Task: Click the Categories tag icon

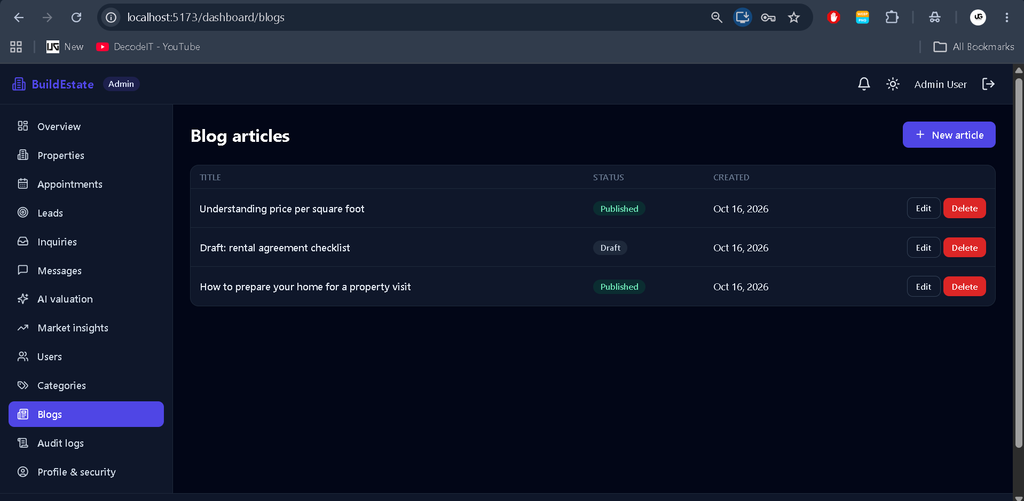Action: pos(23,385)
